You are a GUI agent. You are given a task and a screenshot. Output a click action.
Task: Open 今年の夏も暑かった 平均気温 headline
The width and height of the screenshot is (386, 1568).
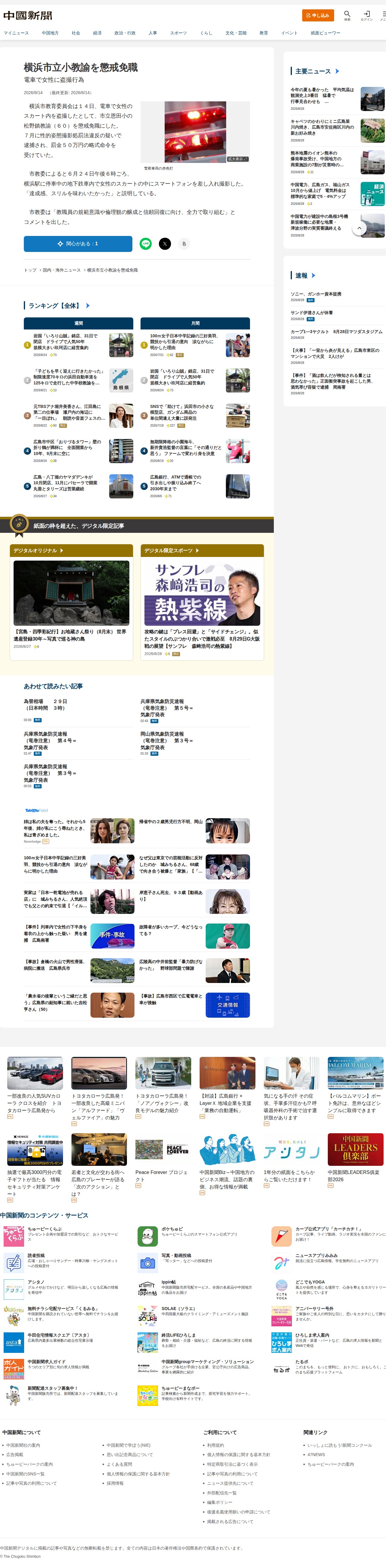322,96
